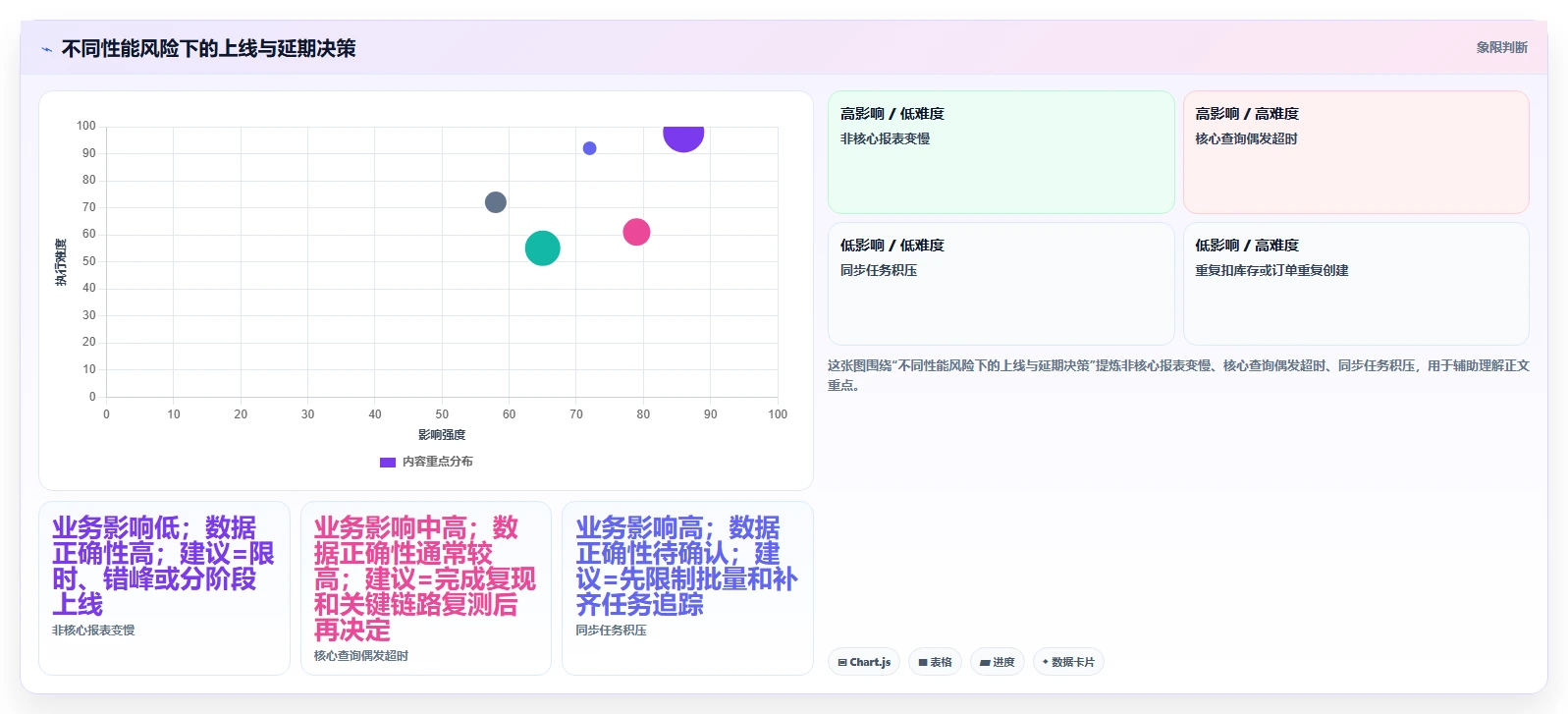
Task: Select the 业务影响低 data card
Action: tap(164, 588)
